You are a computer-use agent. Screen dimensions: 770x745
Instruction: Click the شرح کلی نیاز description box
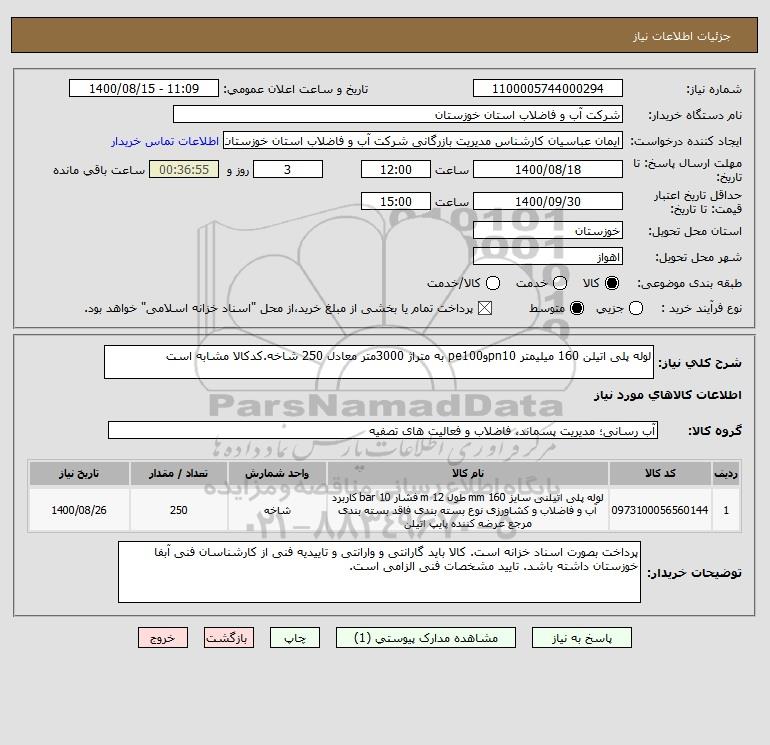tap(379, 362)
